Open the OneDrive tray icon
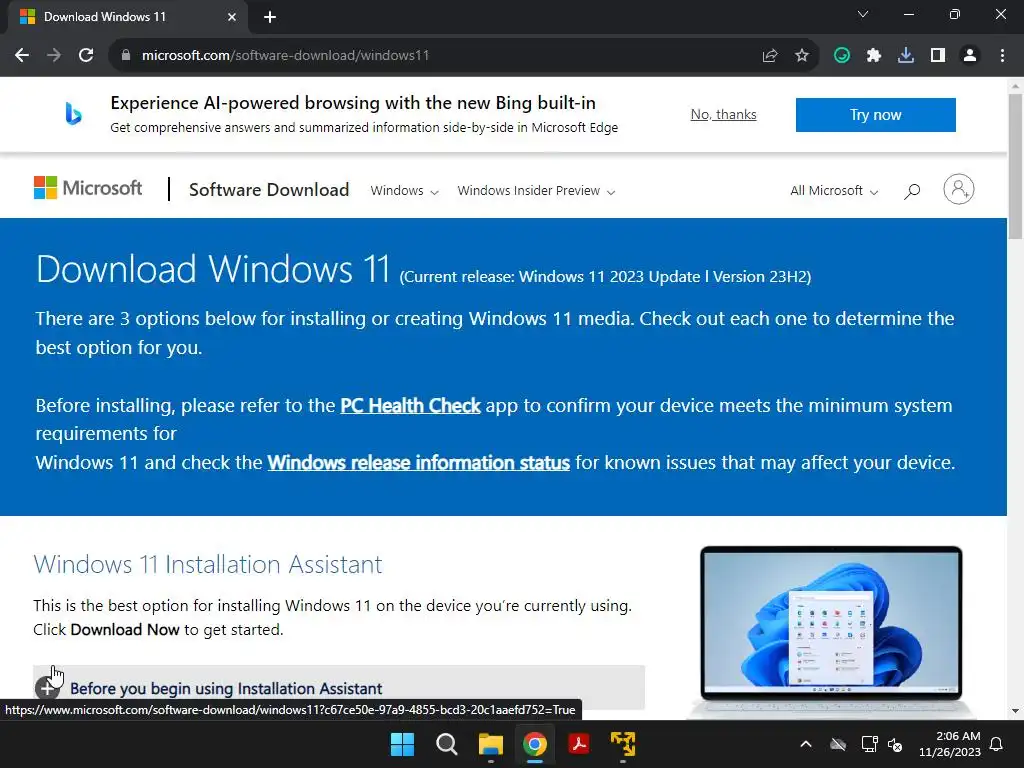This screenshot has width=1024, height=768. point(838,744)
